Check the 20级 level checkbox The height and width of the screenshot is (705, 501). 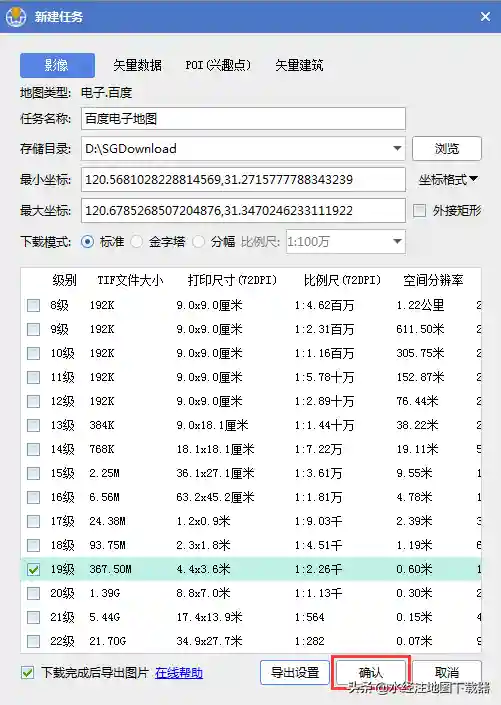pyautogui.click(x=33, y=593)
